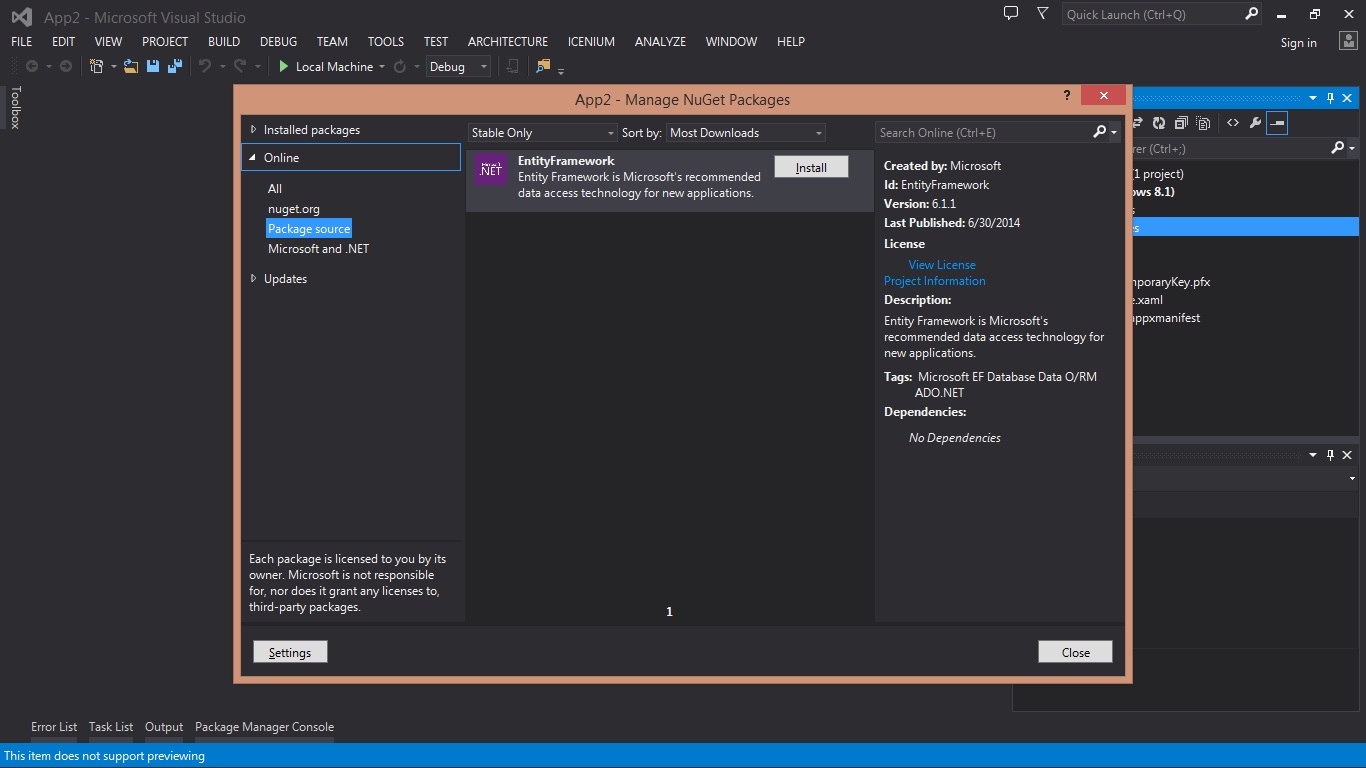Open the feedback speech bubble icon

pyautogui.click(x=1011, y=13)
